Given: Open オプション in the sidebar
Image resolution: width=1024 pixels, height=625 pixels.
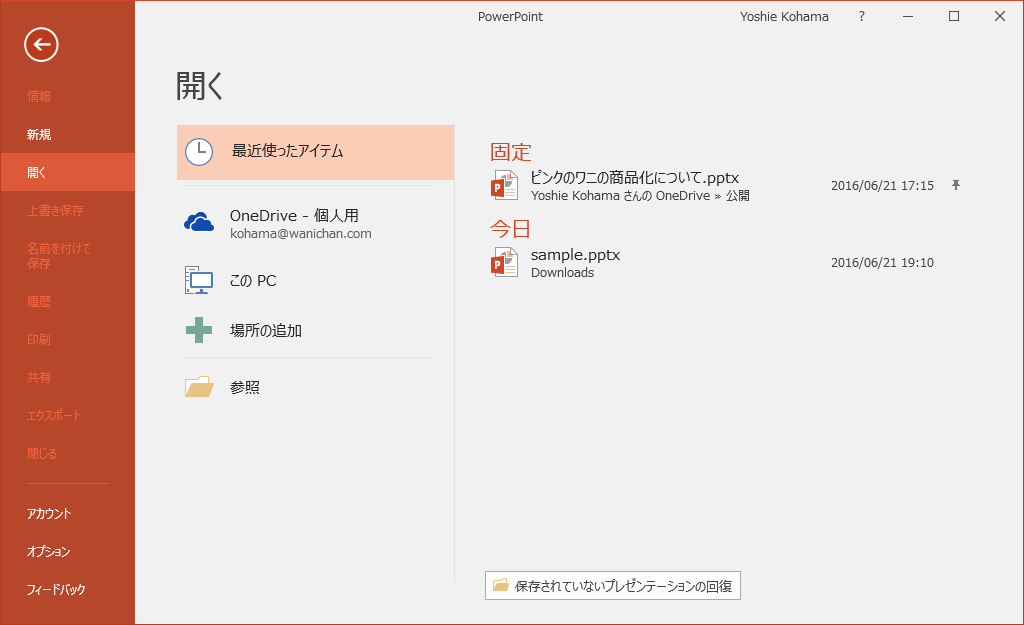Looking at the screenshot, I should pos(48,551).
